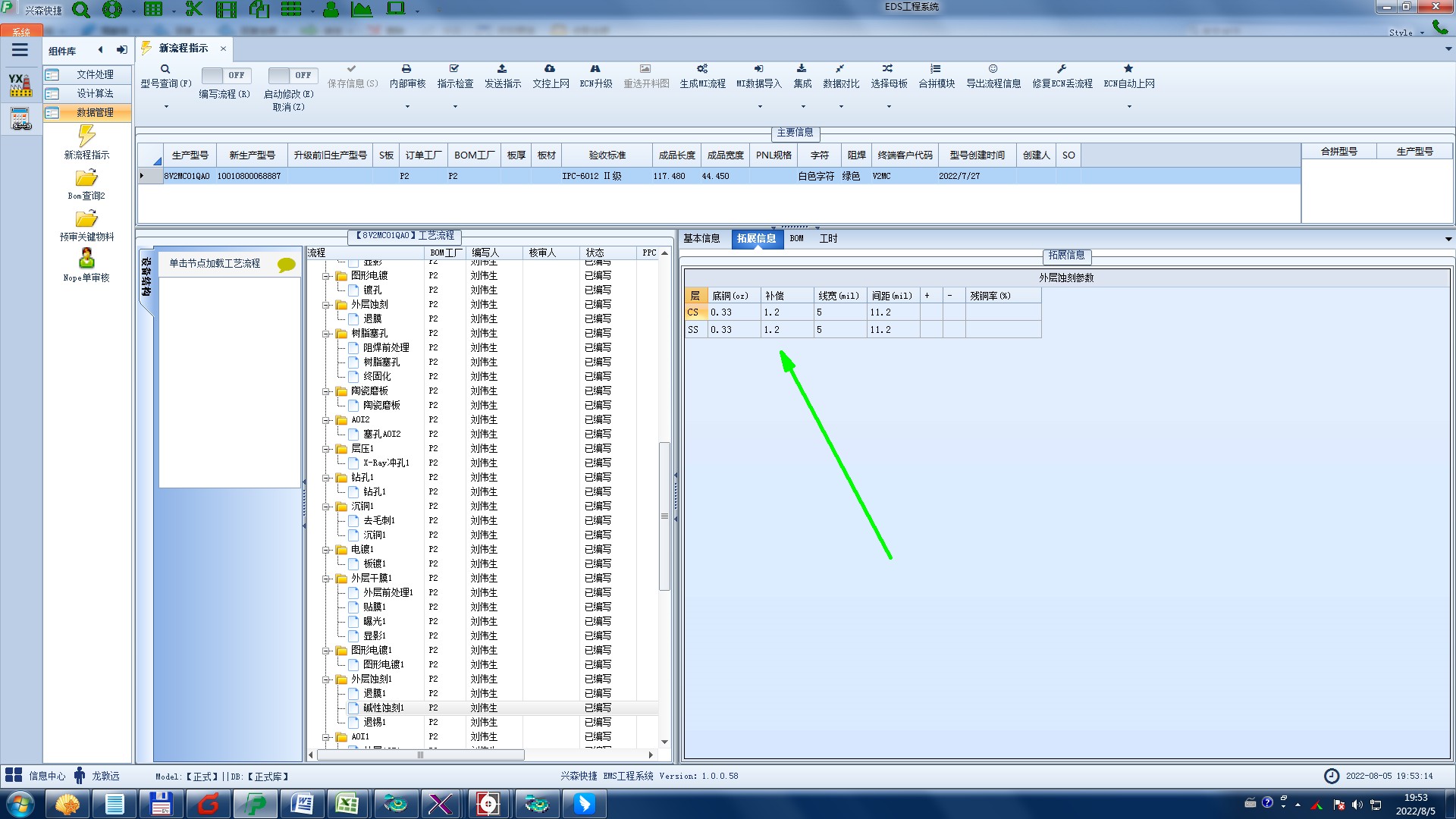Collapse the 树脂塞孔 tree node
Viewport: 1456px width, 819px height.
pyautogui.click(x=326, y=334)
